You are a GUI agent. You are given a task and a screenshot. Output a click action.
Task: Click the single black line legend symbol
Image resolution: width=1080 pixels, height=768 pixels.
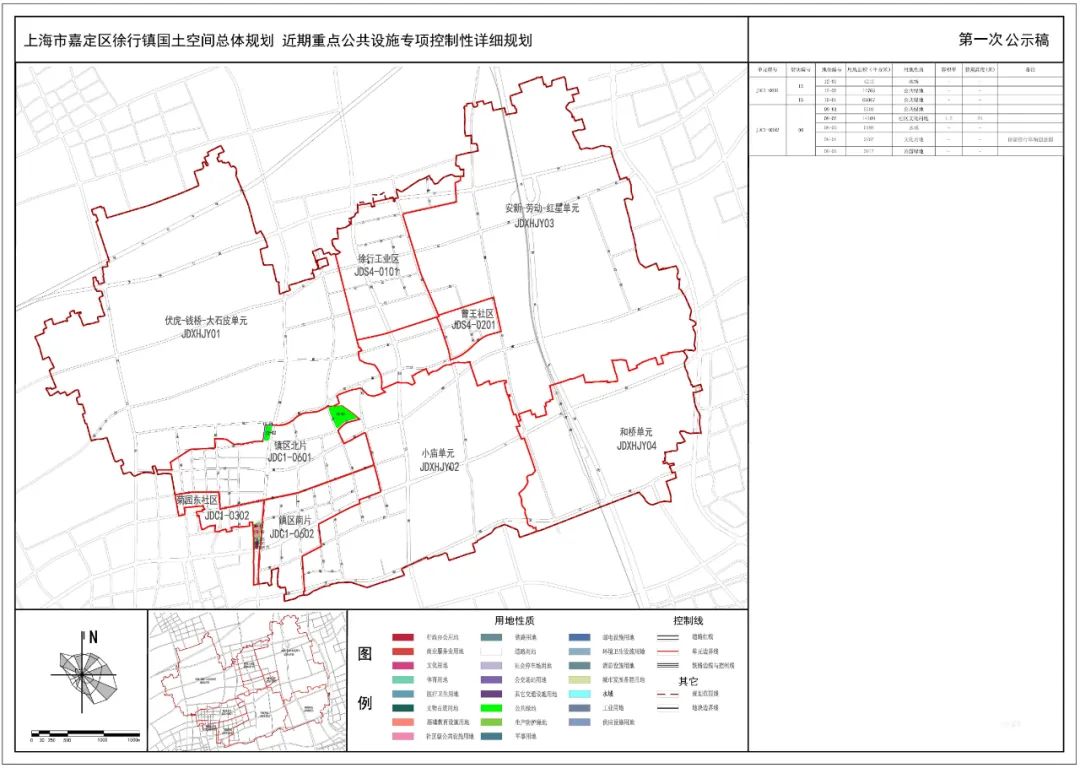[667, 708]
